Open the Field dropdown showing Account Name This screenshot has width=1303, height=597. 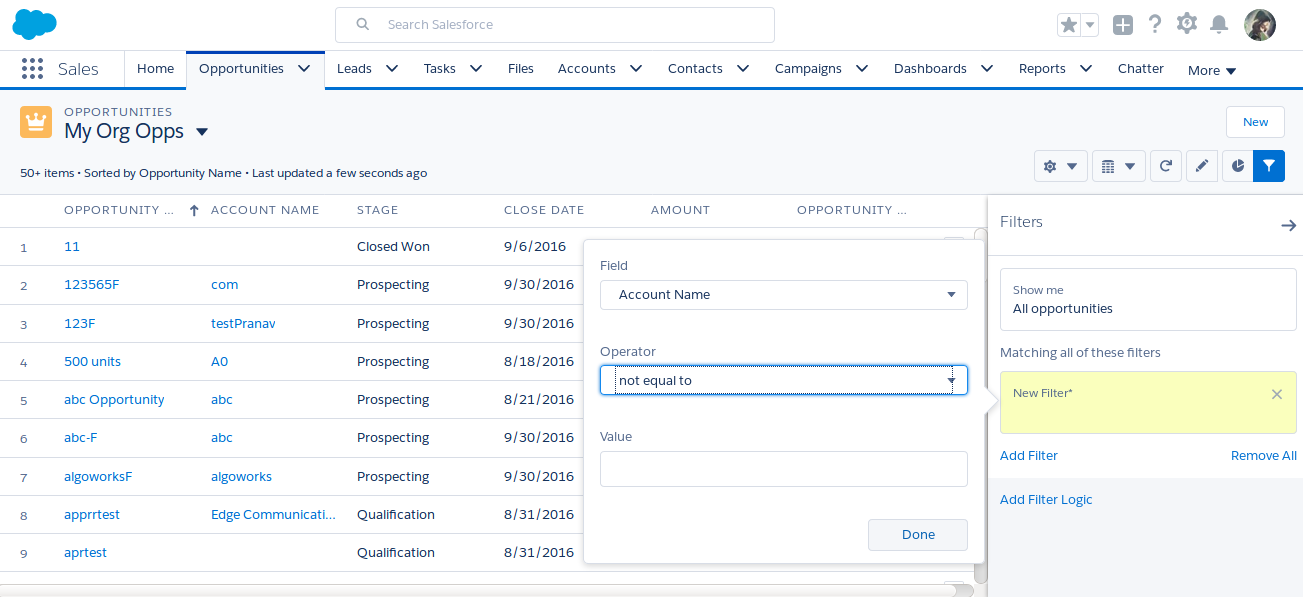tap(783, 295)
